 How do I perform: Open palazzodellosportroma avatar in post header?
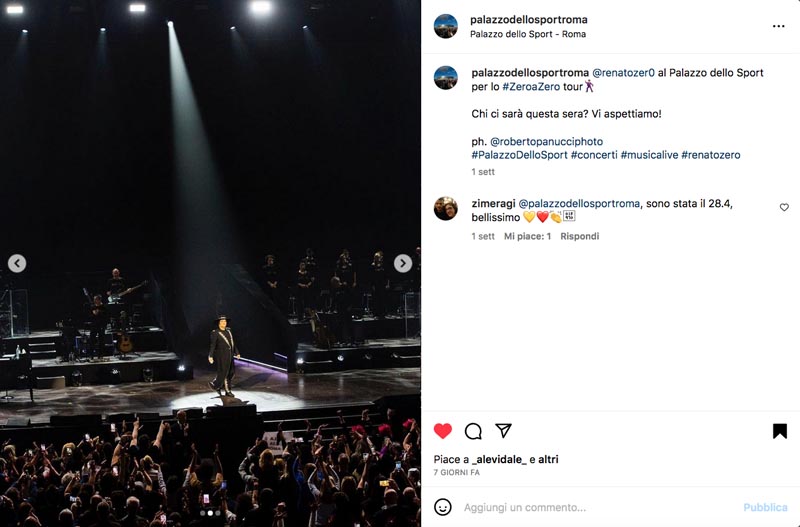click(x=445, y=26)
